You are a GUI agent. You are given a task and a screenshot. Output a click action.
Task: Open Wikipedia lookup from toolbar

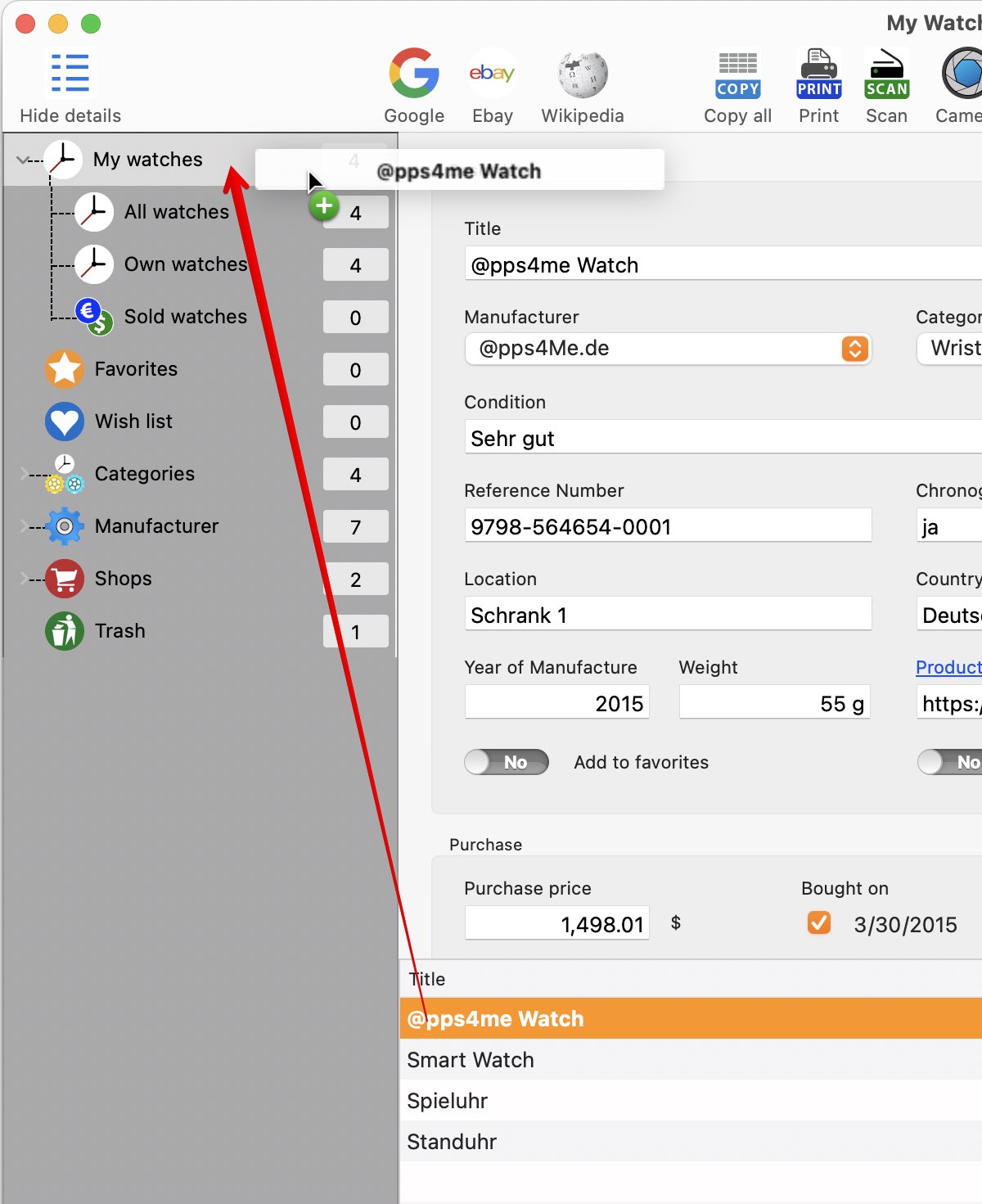[583, 74]
